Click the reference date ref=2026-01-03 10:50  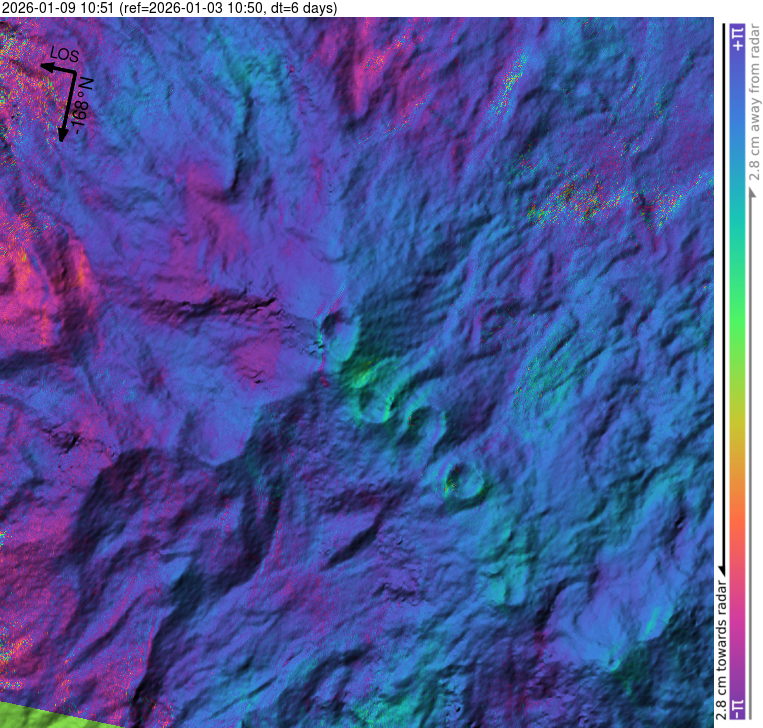click(x=192, y=8)
